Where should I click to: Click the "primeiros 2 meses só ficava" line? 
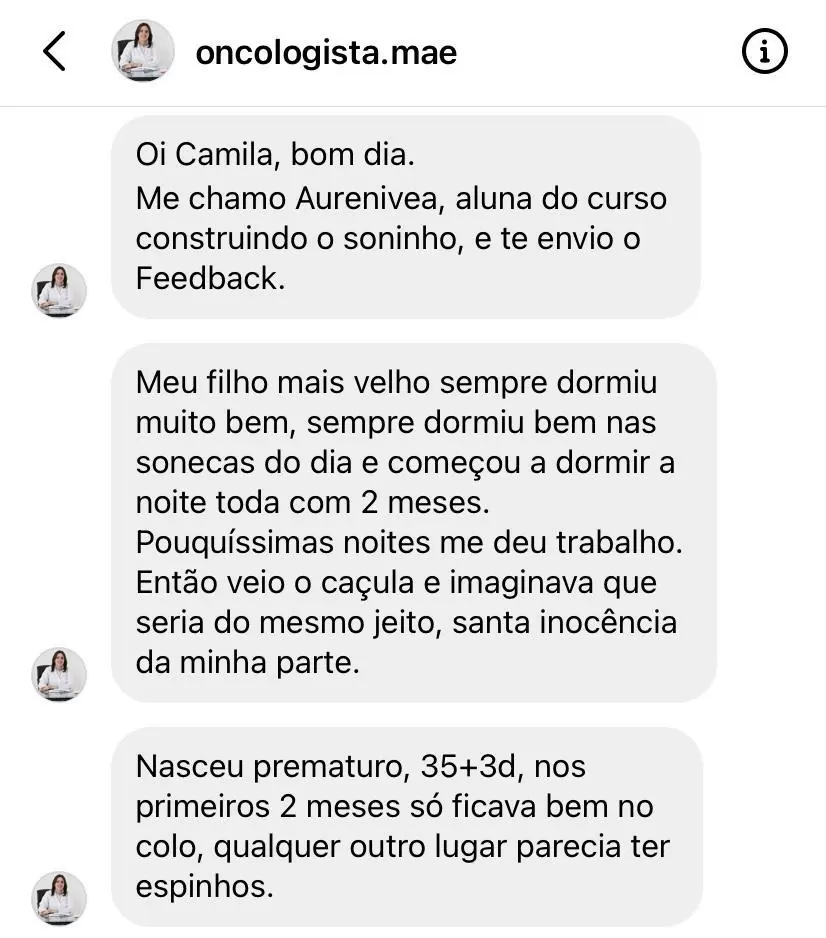(394, 807)
